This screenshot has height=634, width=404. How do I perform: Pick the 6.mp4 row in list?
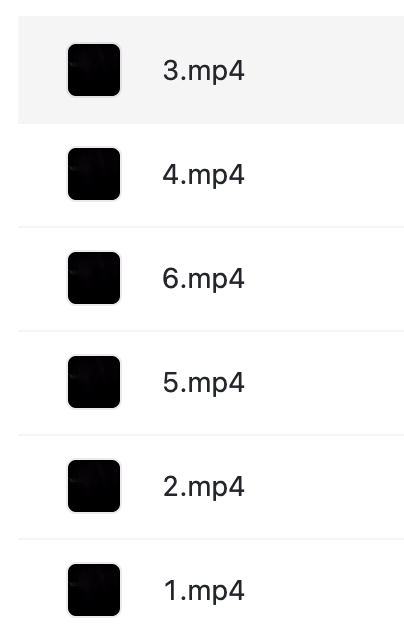[x=211, y=279]
